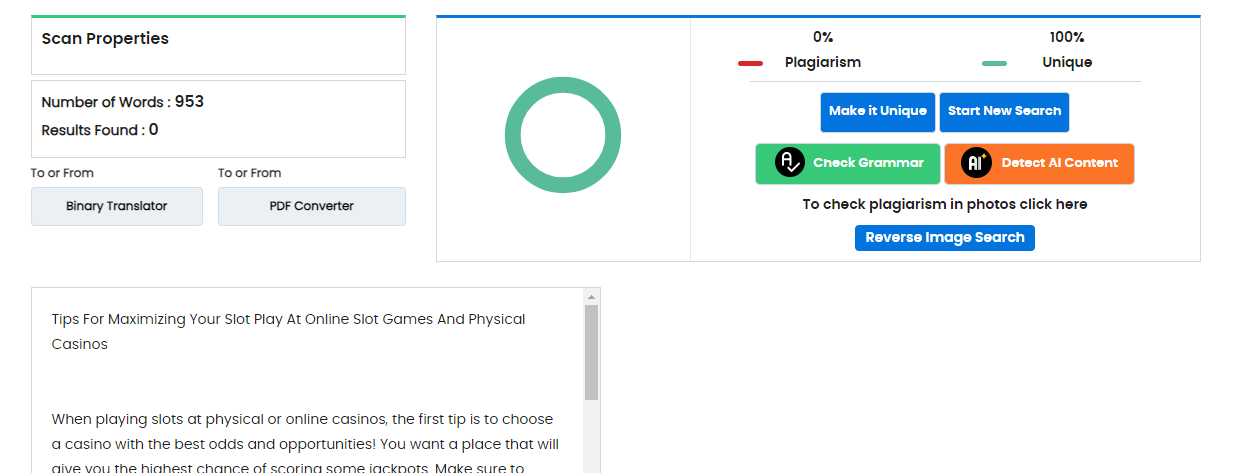Click the AI icon on the orange button
Image resolution: width=1238 pixels, height=473 pixels.
click(976, 163)
